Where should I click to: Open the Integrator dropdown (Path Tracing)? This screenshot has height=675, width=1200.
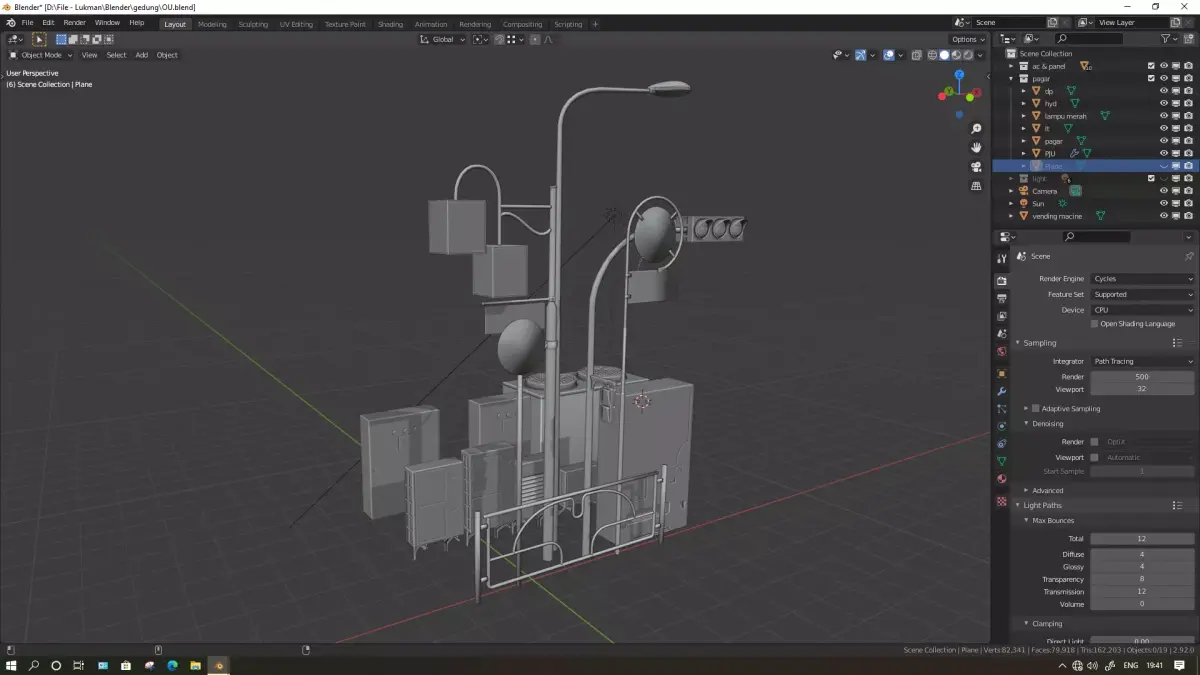tap(1142, 361)
